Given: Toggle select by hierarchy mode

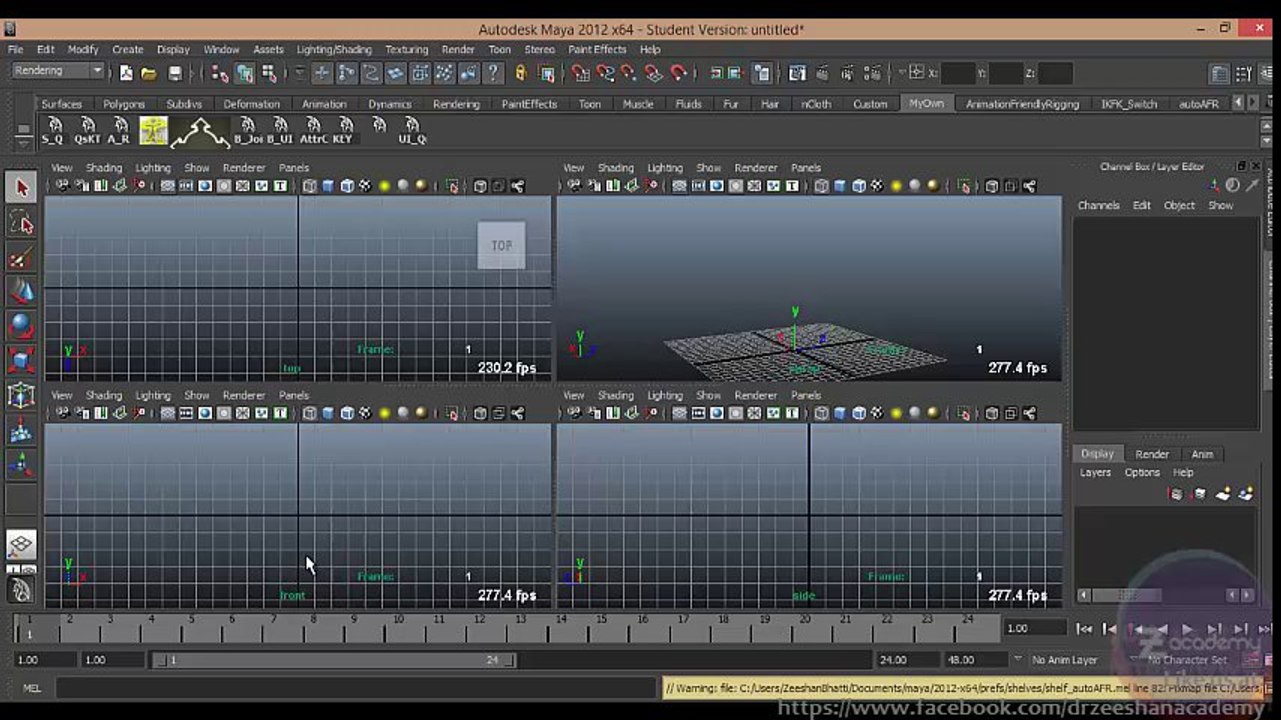Looking at the screenshot, I should coord(220,73).
